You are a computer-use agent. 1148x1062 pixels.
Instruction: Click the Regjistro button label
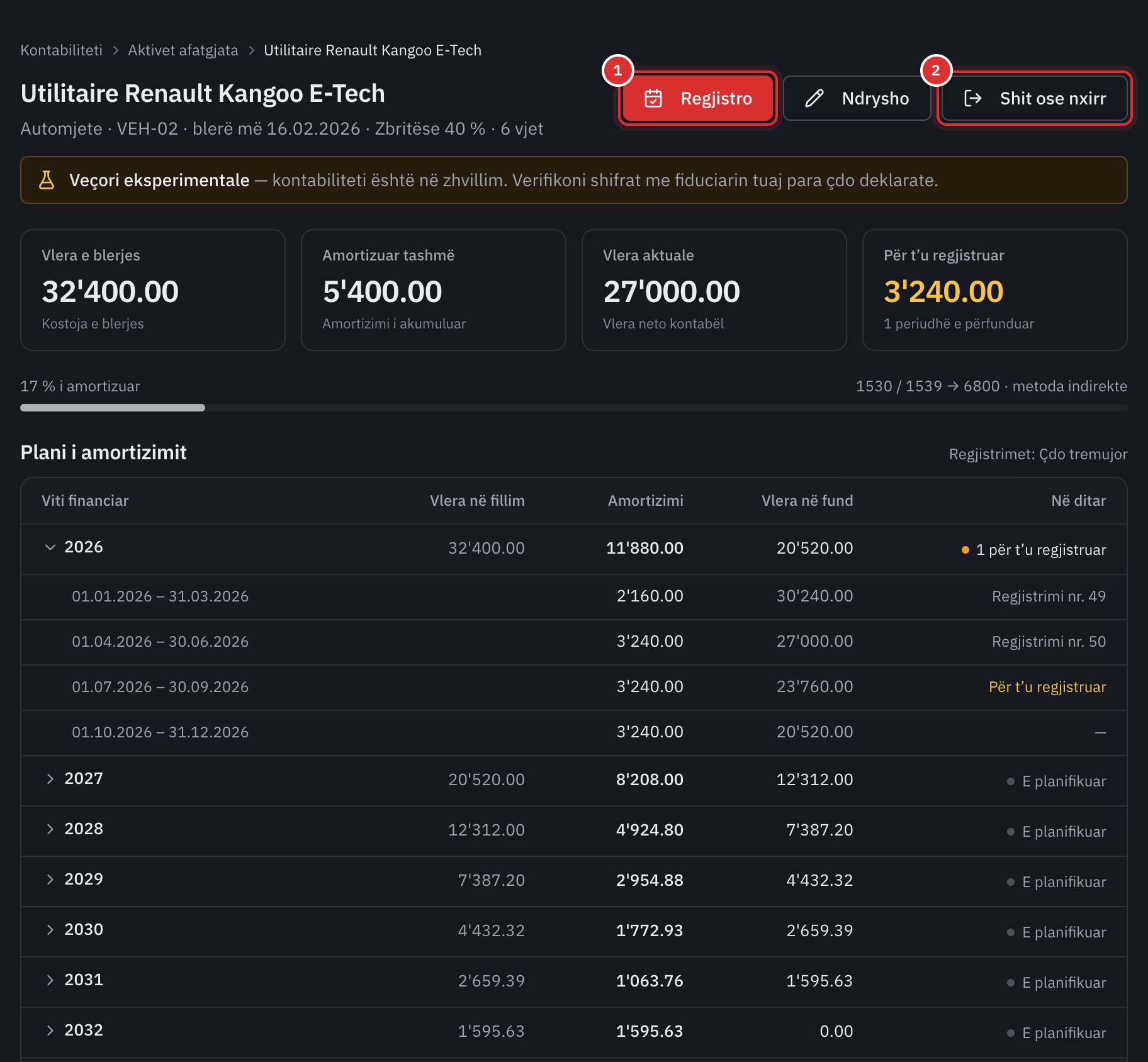click(716, 99)
